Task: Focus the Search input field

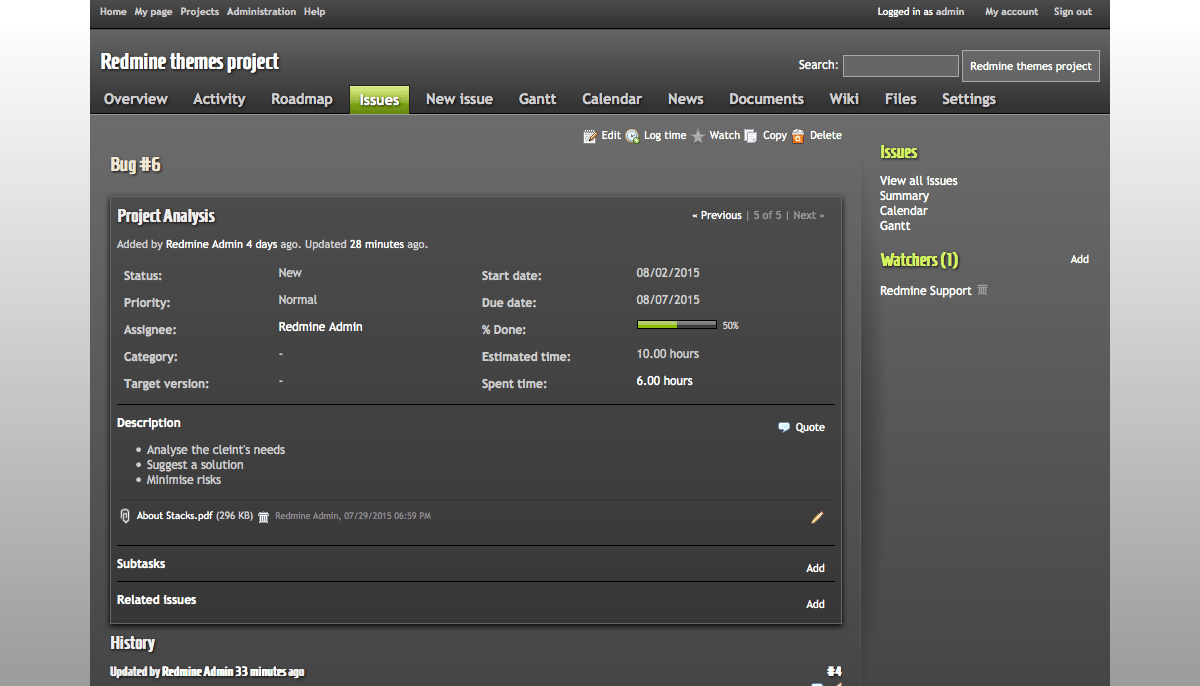Action: pos(901,66)
